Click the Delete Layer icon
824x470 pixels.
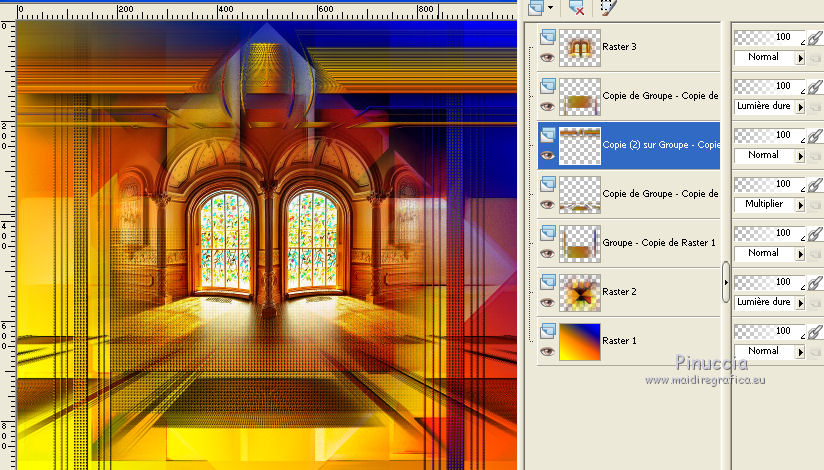[x=577, y=7]
